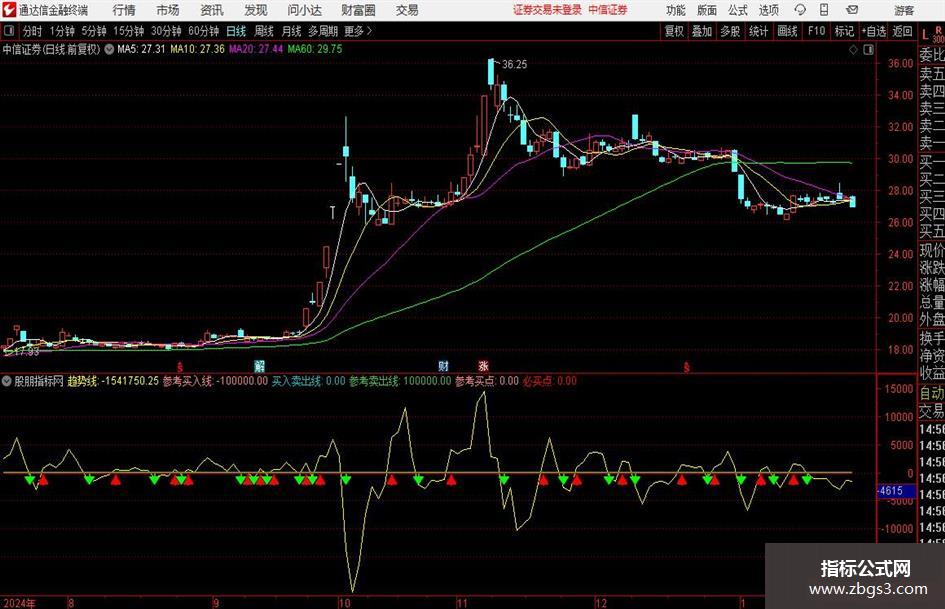The image size is (945, 609).
Task: Select the 日线 daily period
Action: tap(236, 31)
